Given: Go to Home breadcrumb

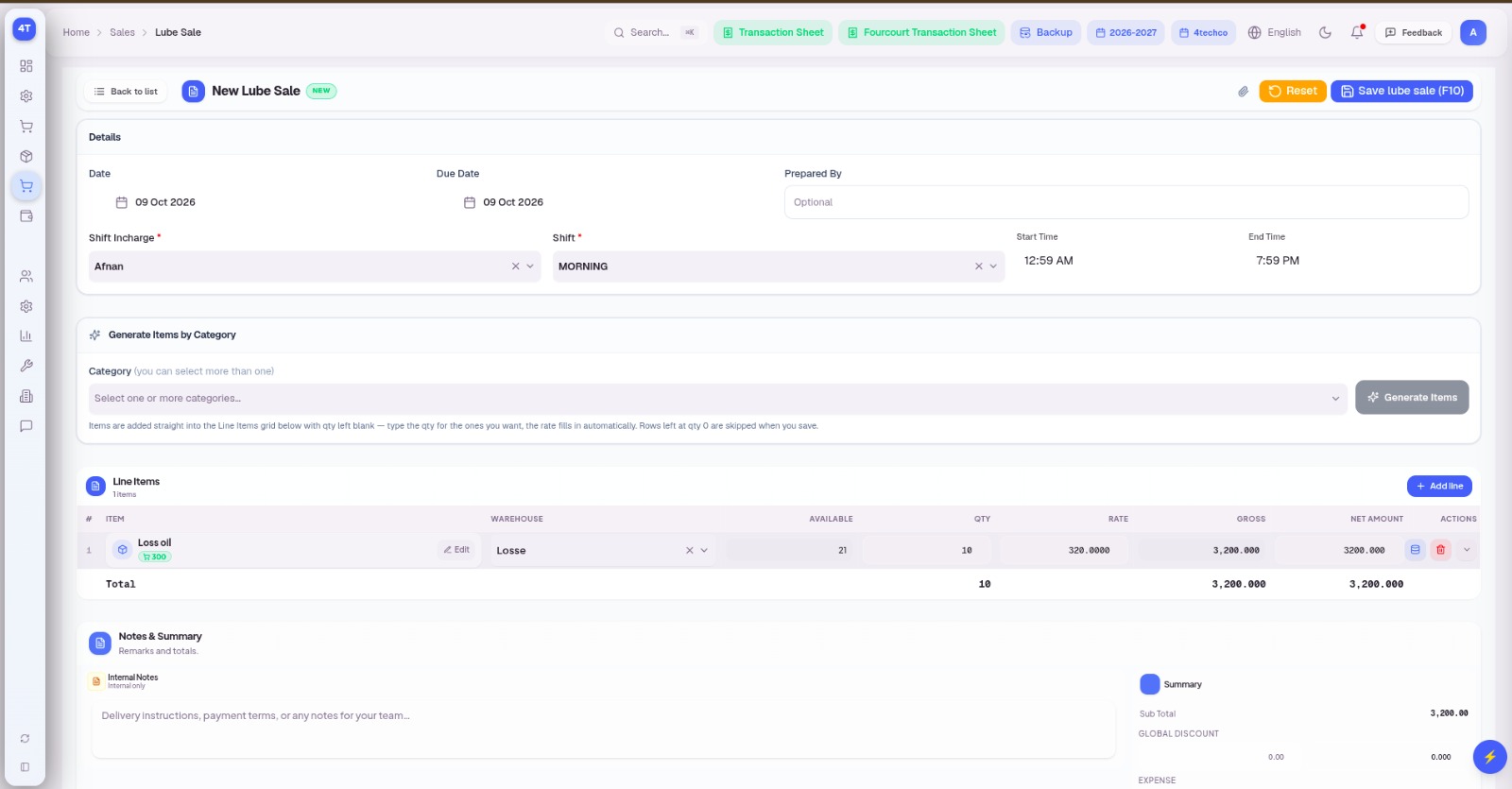Looking at the screenshot, I should [77, 32].
